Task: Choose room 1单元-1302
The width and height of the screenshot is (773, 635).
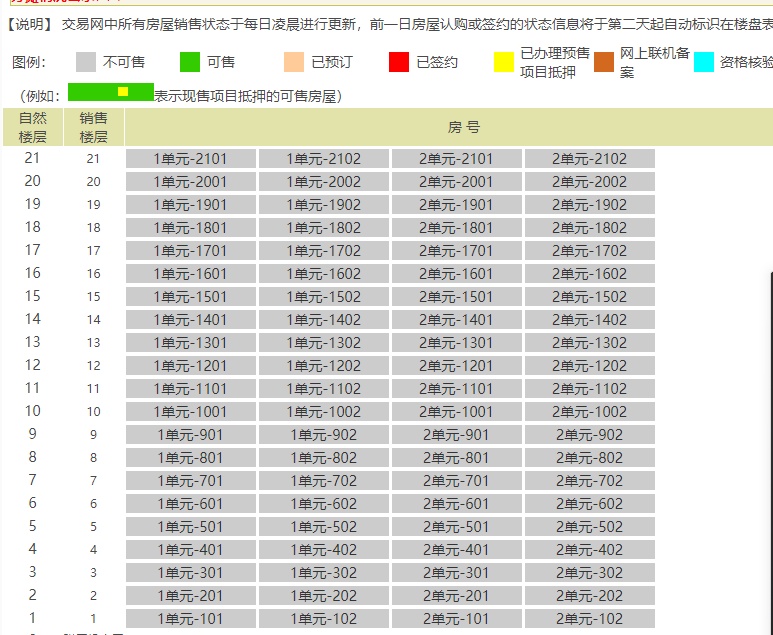Action: pyautogui.click(x=324, y=343)
